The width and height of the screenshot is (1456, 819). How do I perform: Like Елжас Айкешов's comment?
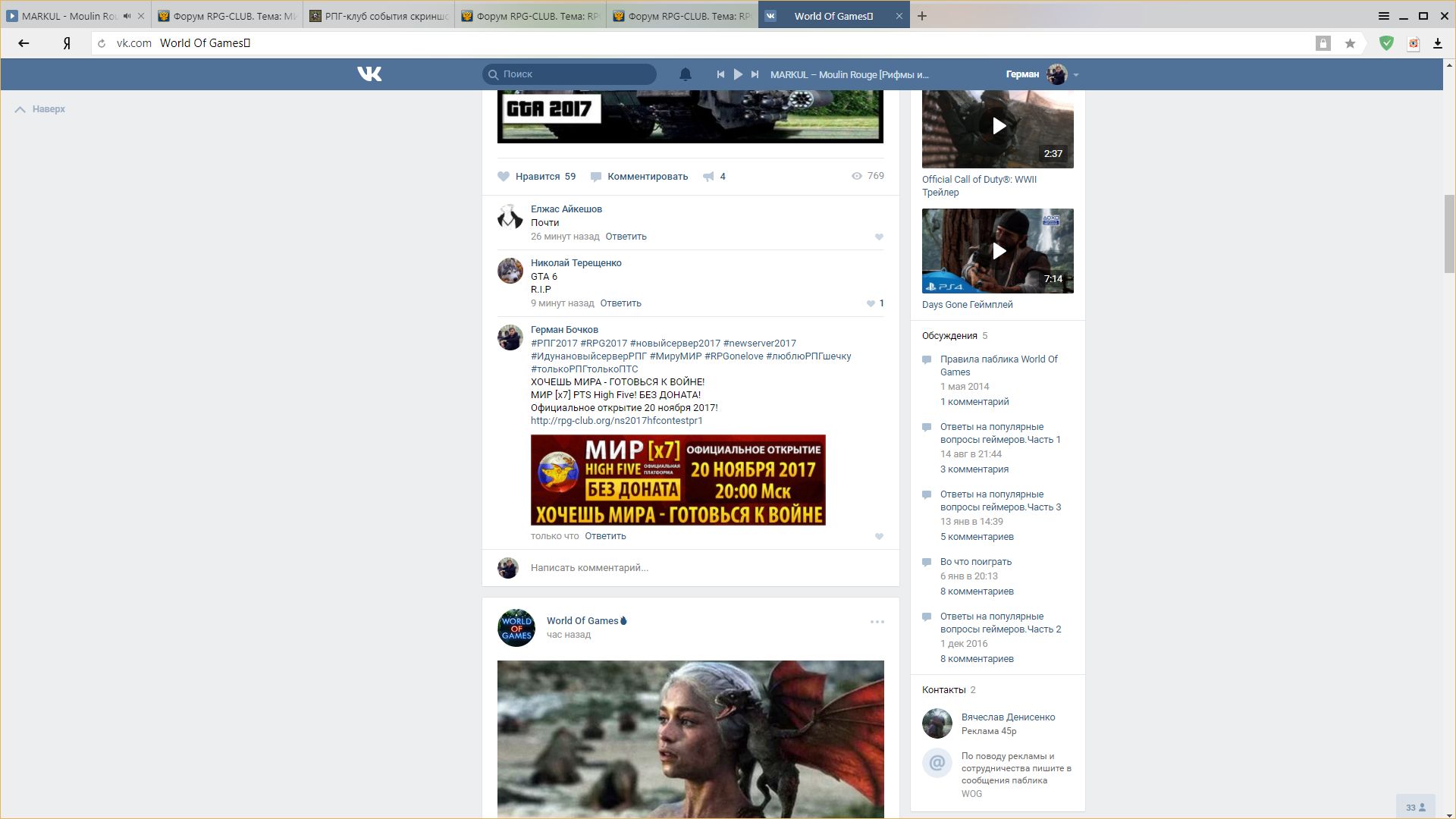[879, 237]
